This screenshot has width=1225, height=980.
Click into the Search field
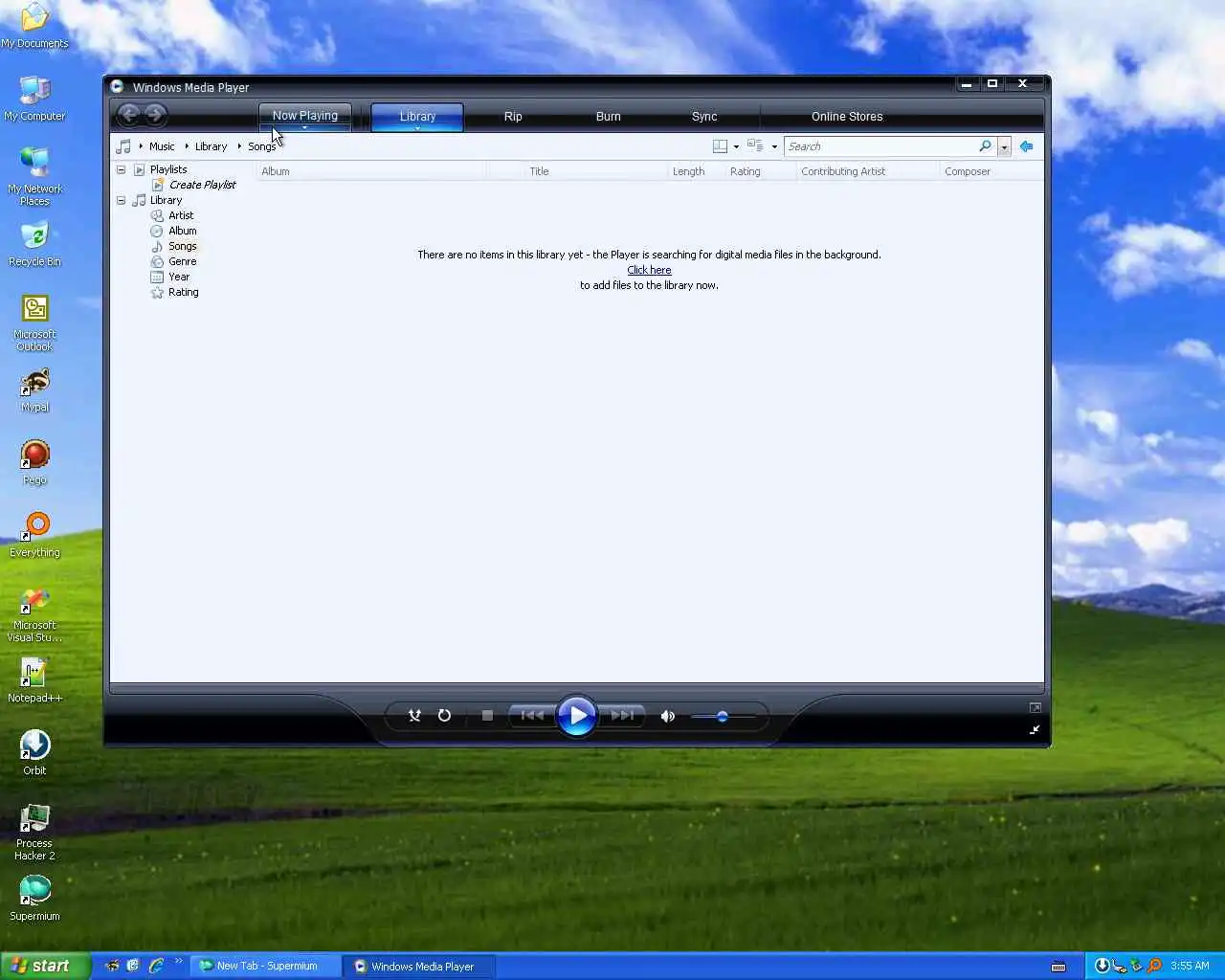click(x=879, y=146)
